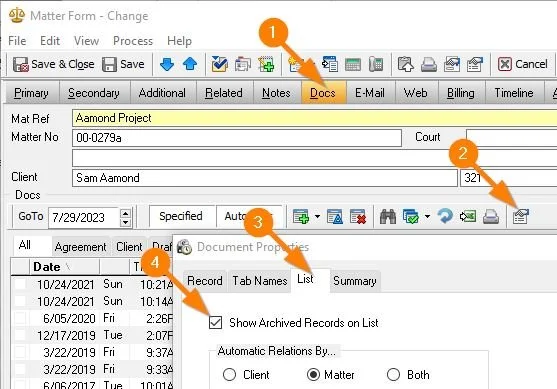Switch to the E-Mail tab
The width and height of the screenshot is (557, 389).
[370, 93]
